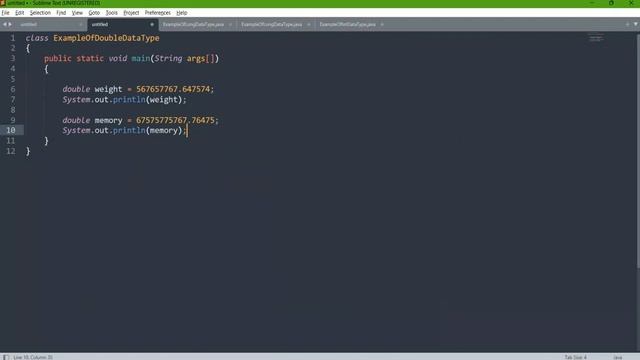The height and width of the screenshot is (360, 640).
Task: Maximize the Sublime Text window
Action: click(611, 3)
